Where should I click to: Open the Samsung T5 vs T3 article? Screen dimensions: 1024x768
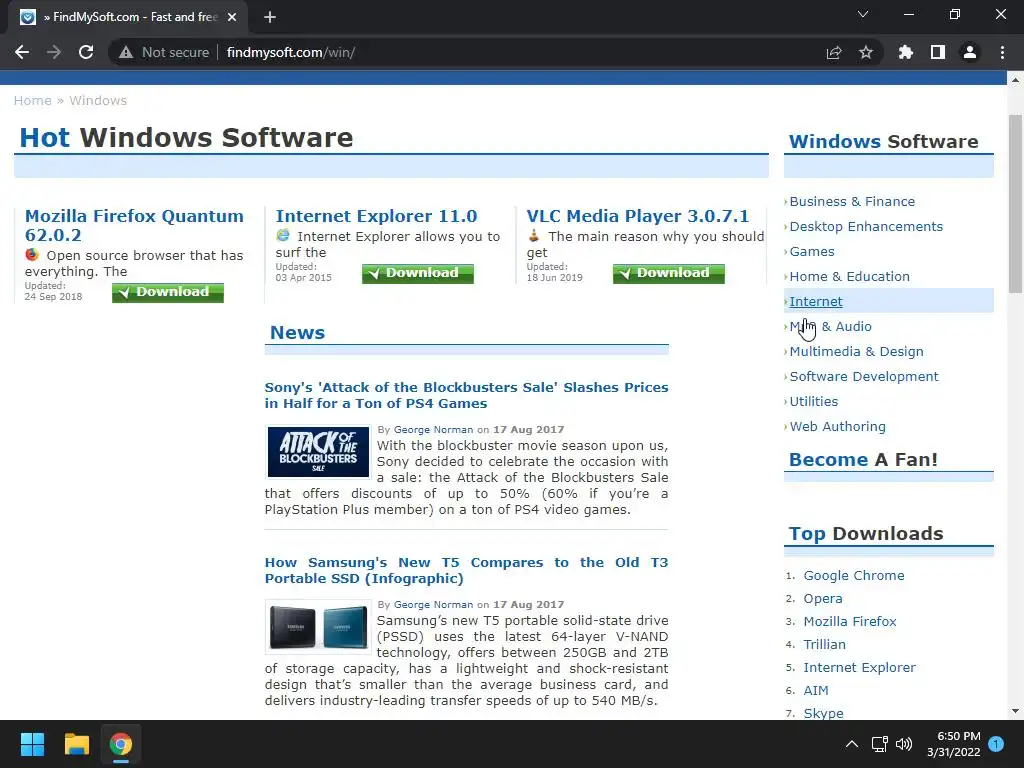pyautogui.click(x=466, y=570)
